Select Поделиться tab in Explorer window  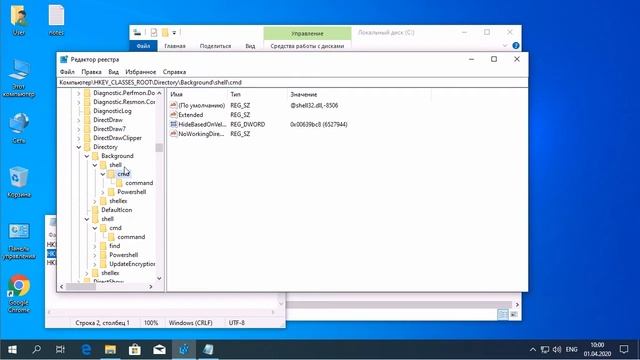[216, 46]
